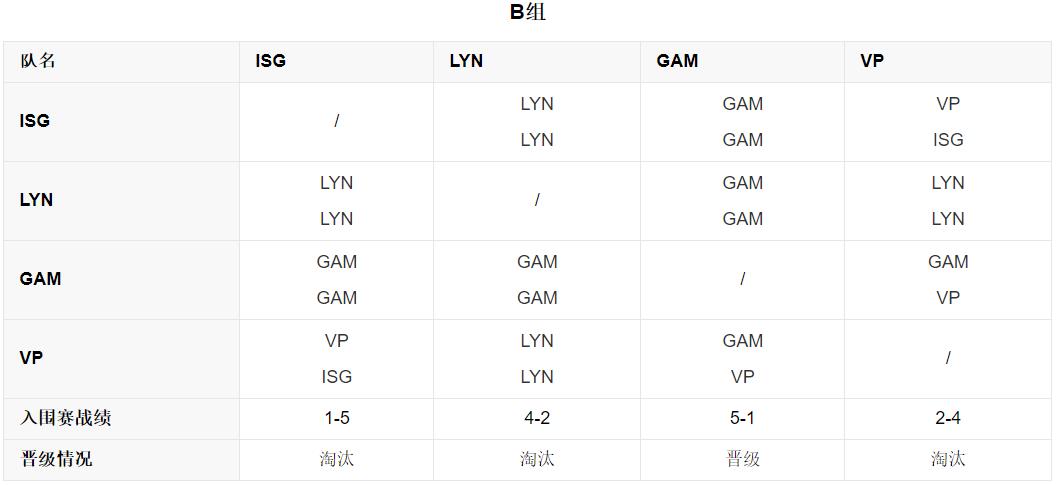Select the 队名 header cell

(x=38, y=61)
